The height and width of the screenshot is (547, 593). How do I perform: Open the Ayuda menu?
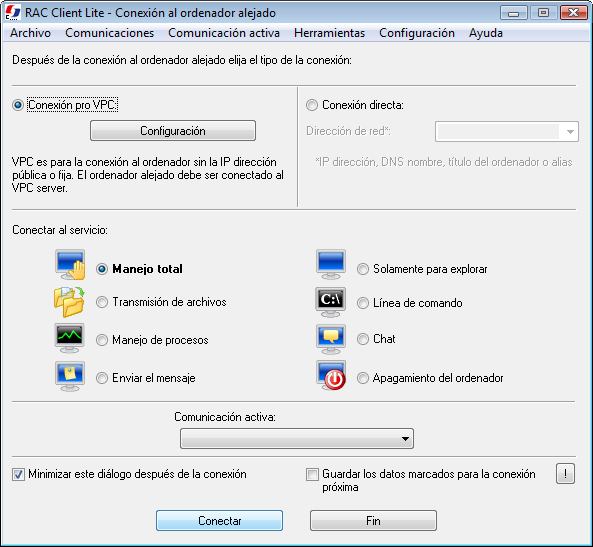pos(486,33)
